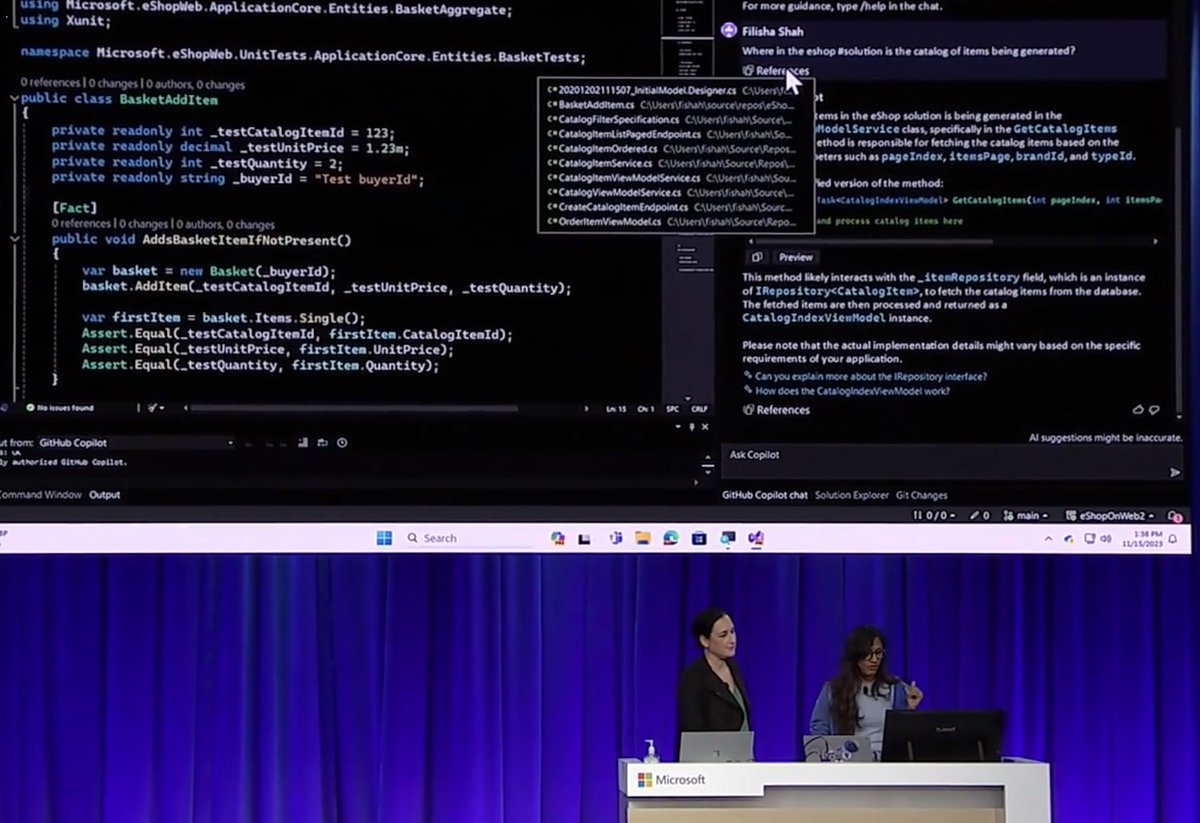Click the code editor horizontal scrollbar
Viewport: 1200px width, 823px height.
pos(354,408)
